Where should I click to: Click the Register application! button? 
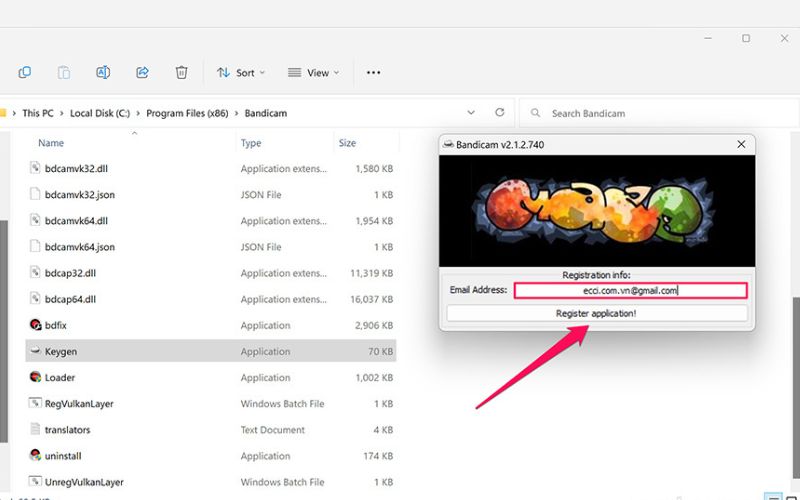pyautogui.click(x=597, y=313)
